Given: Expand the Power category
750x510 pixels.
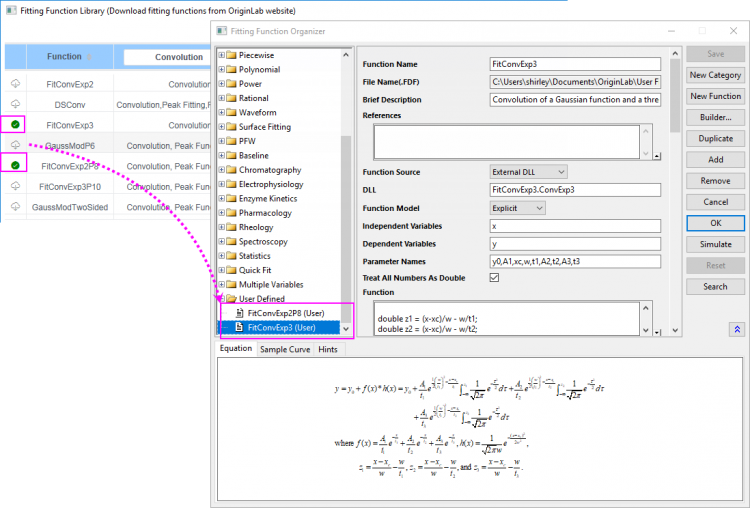Looking at the screenshot, I should (x=221, y=84).
